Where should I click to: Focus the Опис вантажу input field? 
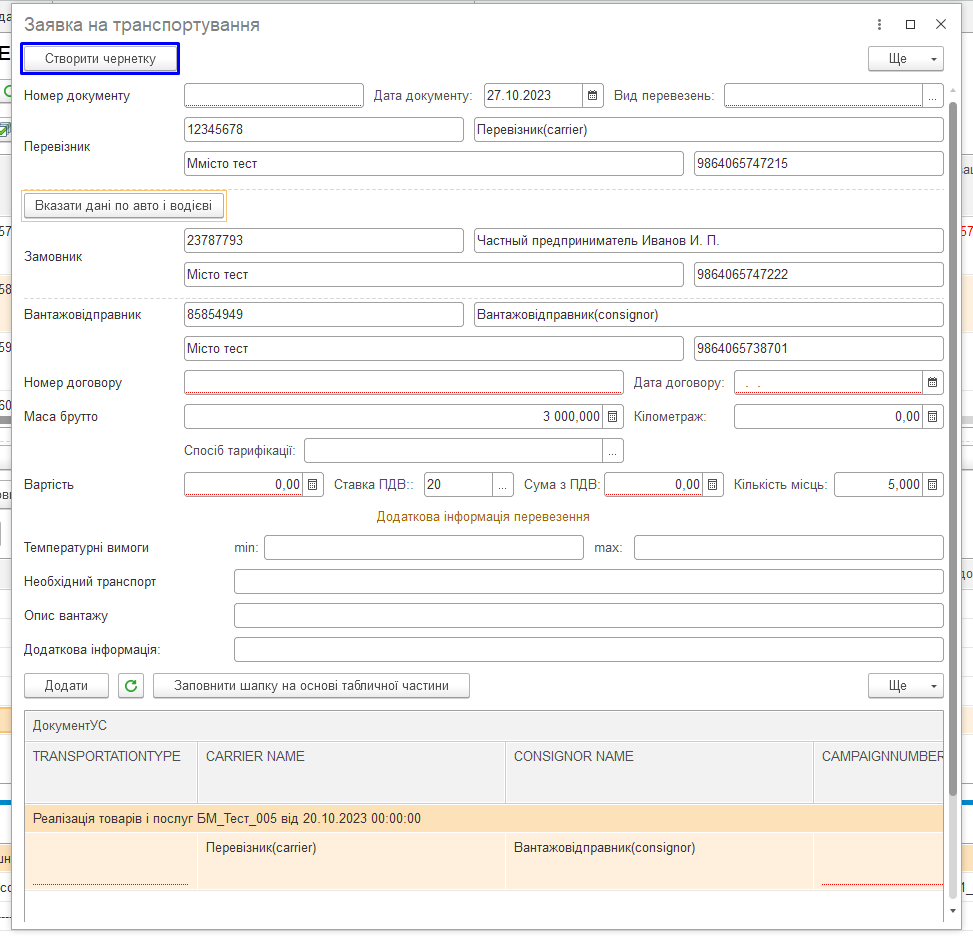(588, 616)
